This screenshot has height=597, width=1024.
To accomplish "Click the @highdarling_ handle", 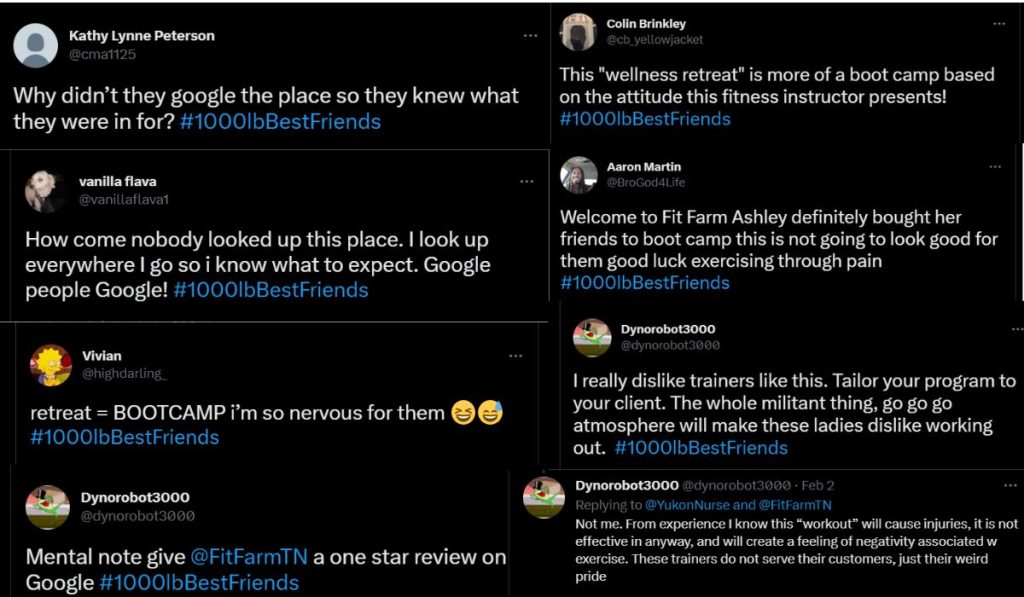I will [x=125, y=374].
